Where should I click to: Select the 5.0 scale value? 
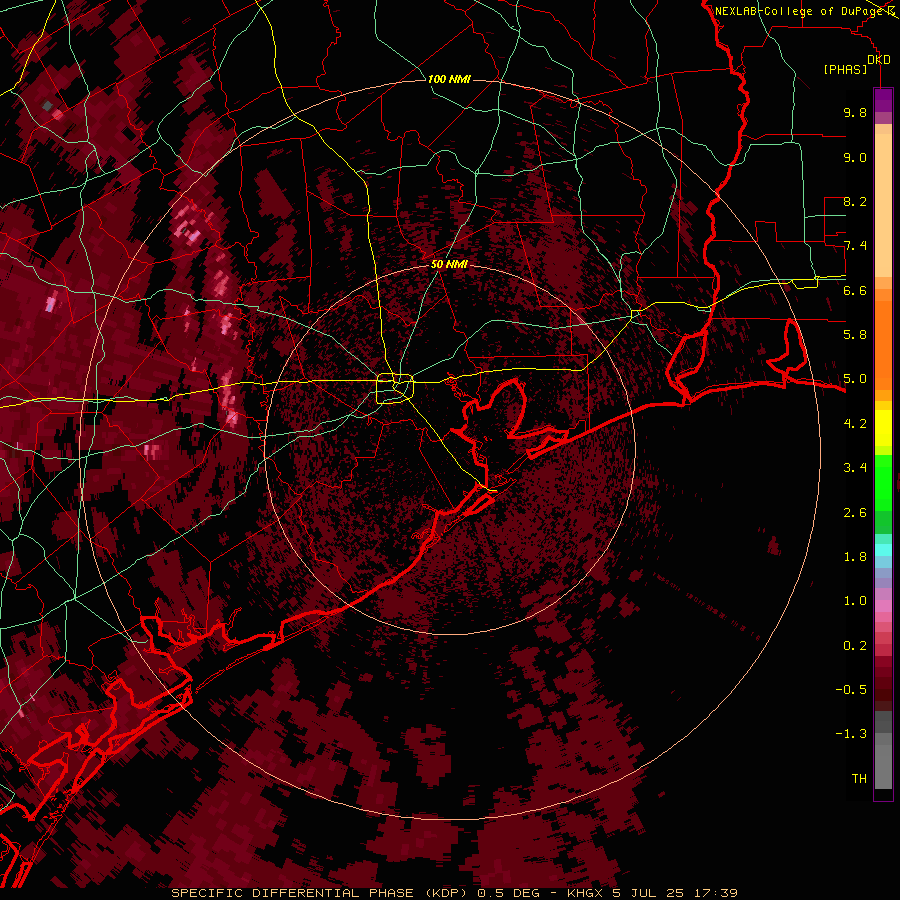pos(855,379)
